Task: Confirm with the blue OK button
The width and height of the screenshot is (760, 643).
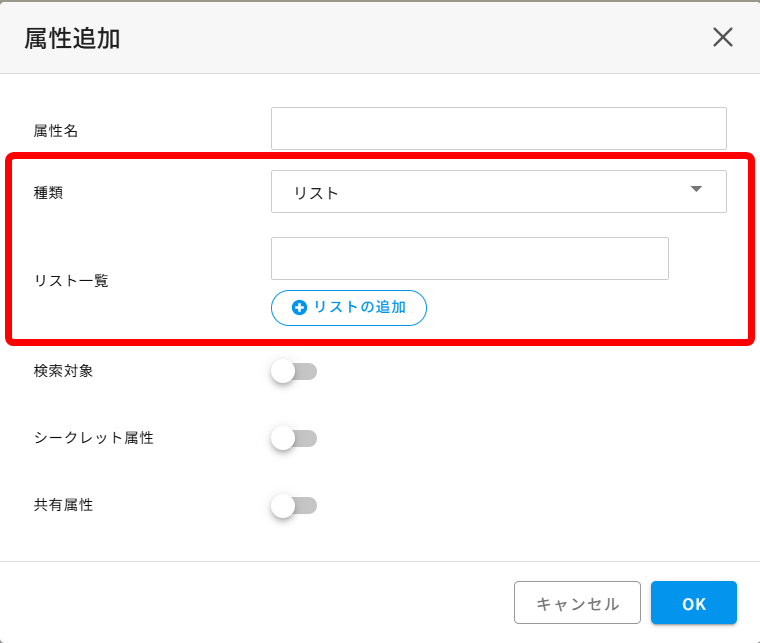Action: point(694,602)
